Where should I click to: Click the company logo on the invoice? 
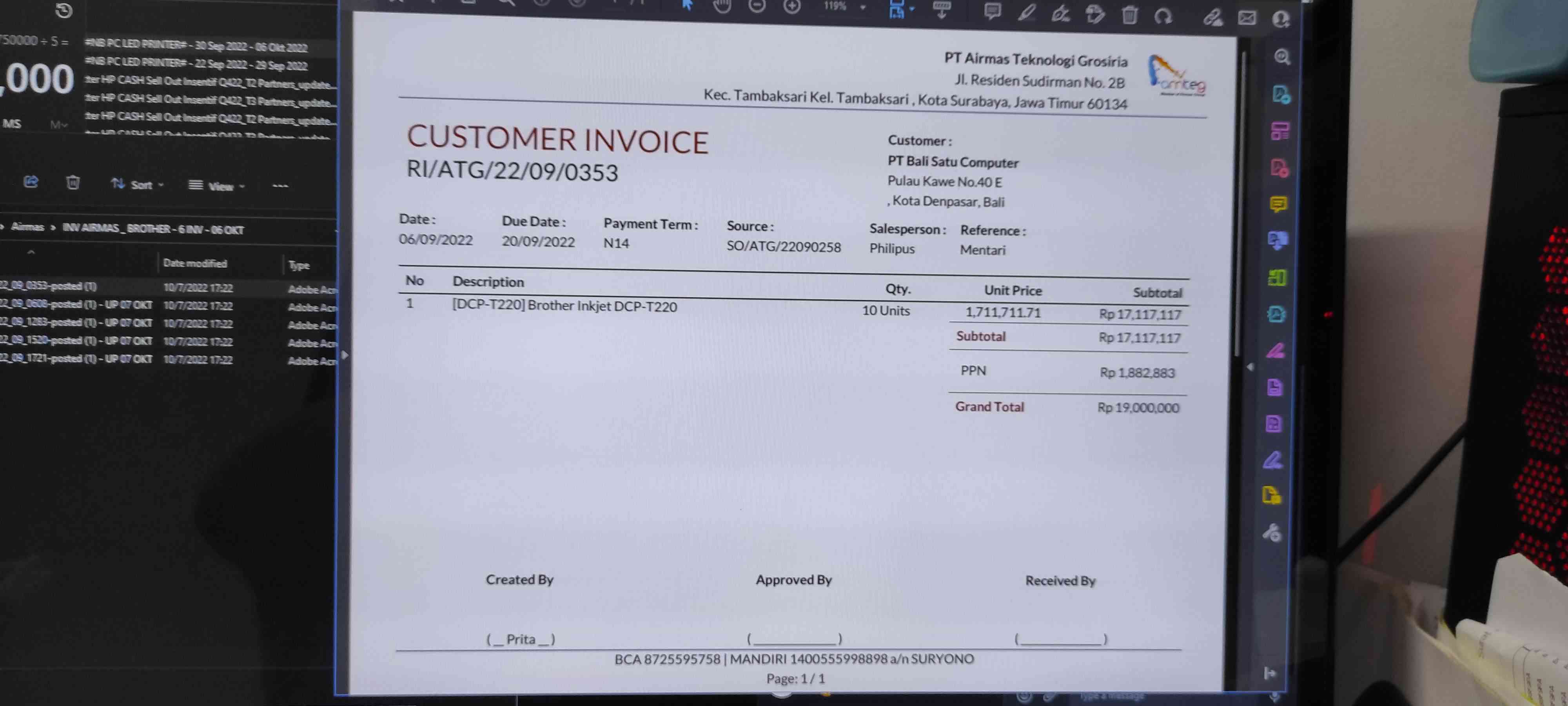click(1175, 76)
